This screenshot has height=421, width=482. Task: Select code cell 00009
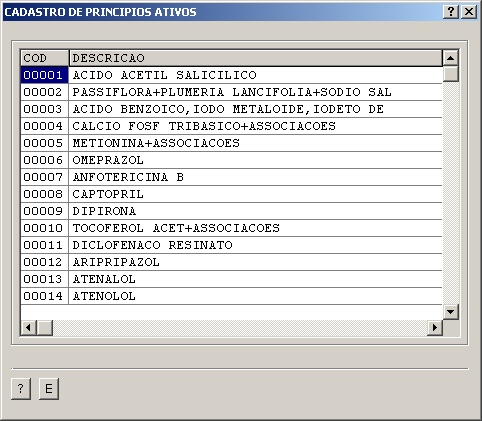[45, 211]
